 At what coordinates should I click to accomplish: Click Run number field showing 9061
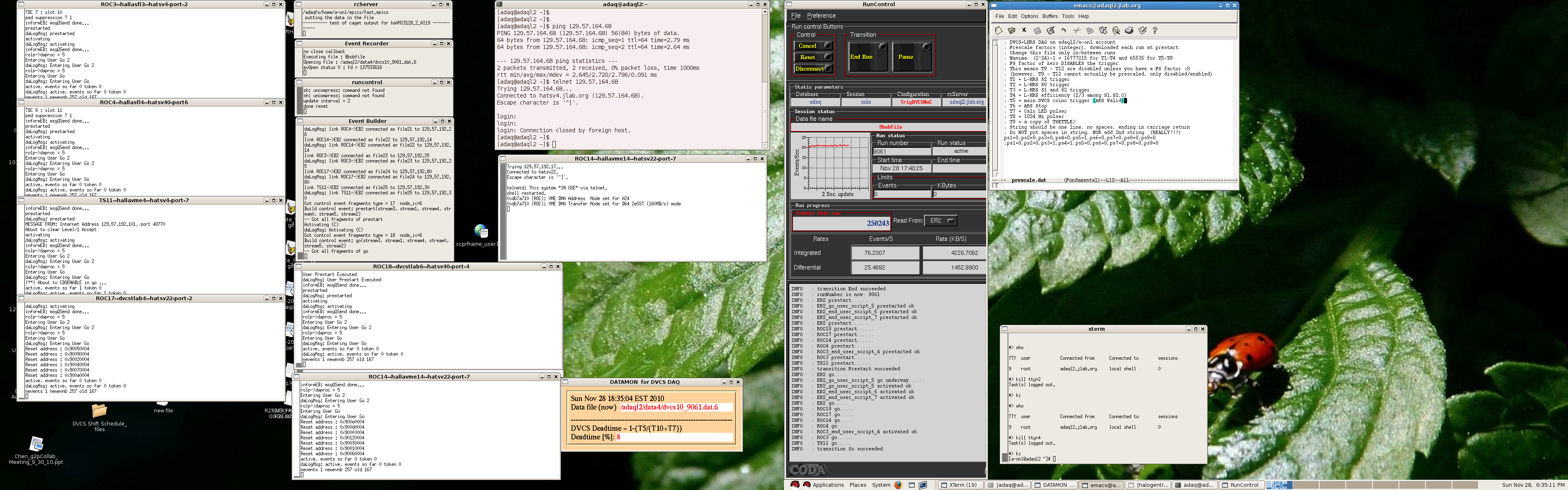coord(902,151)
